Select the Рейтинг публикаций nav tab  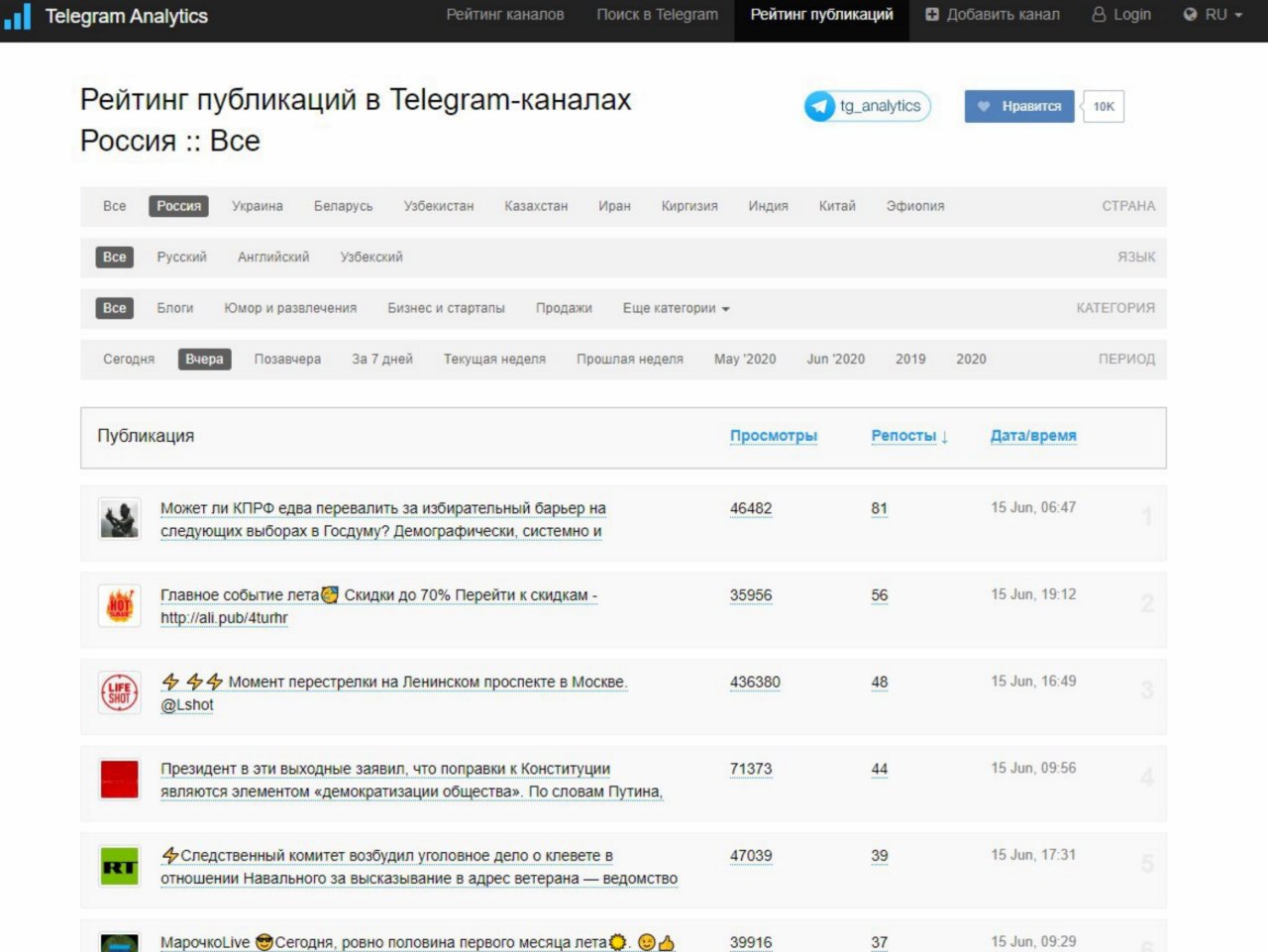[821, 15]
